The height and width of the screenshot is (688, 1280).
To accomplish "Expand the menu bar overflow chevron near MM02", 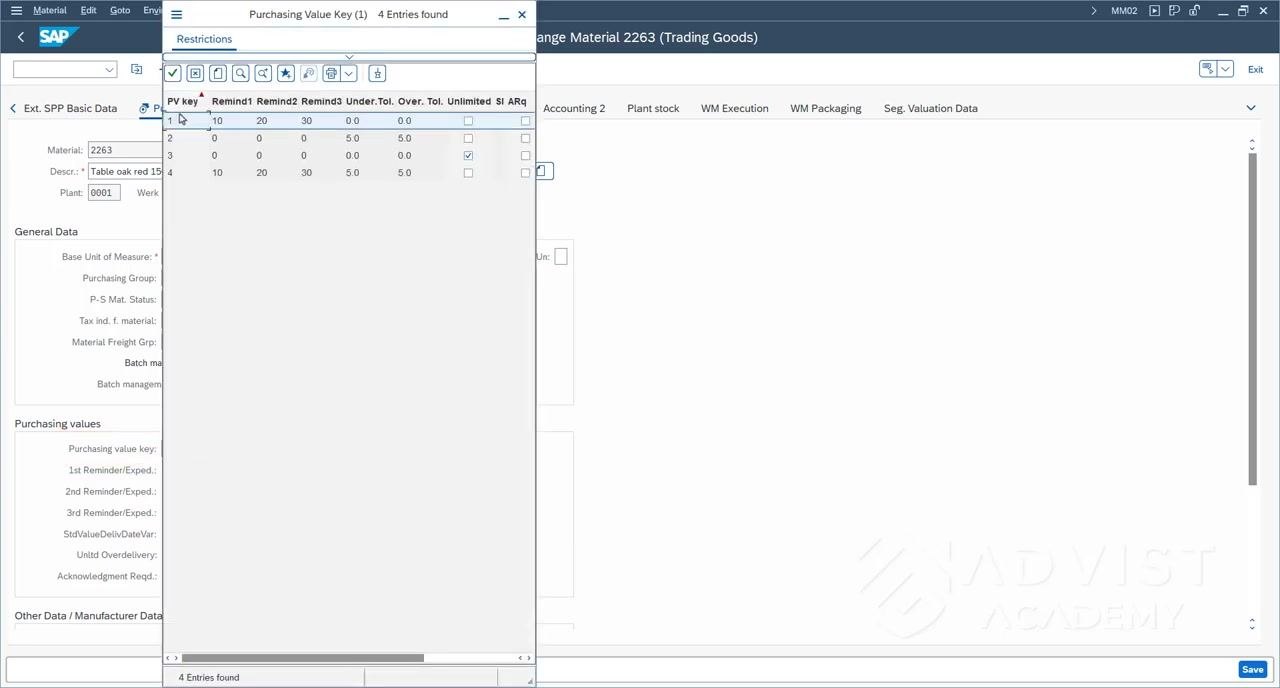I will click(x=1094, y=10).
